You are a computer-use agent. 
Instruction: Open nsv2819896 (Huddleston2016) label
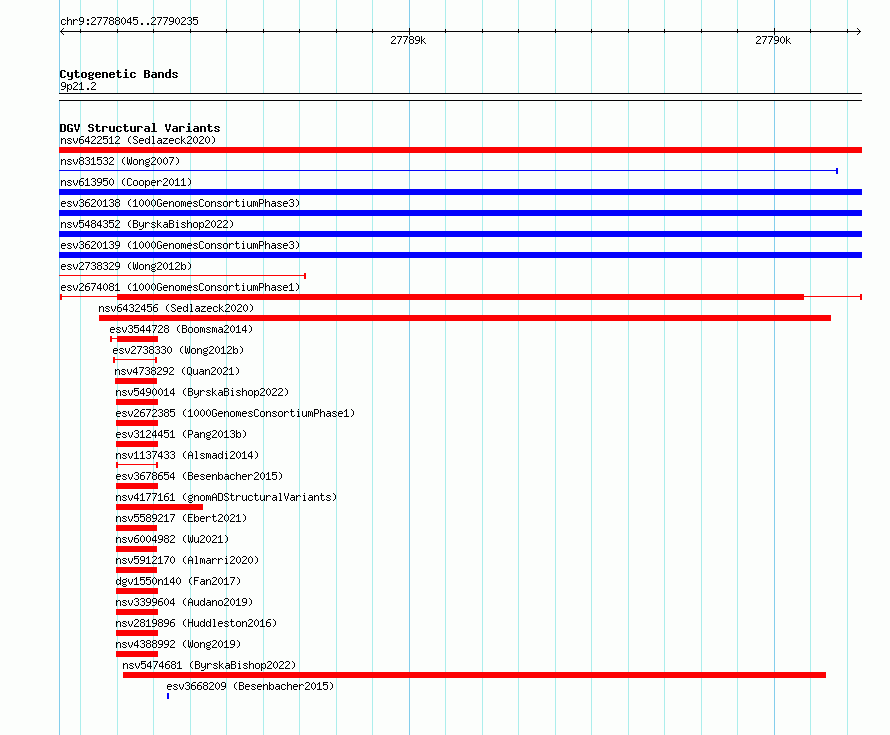pos(196,623)
